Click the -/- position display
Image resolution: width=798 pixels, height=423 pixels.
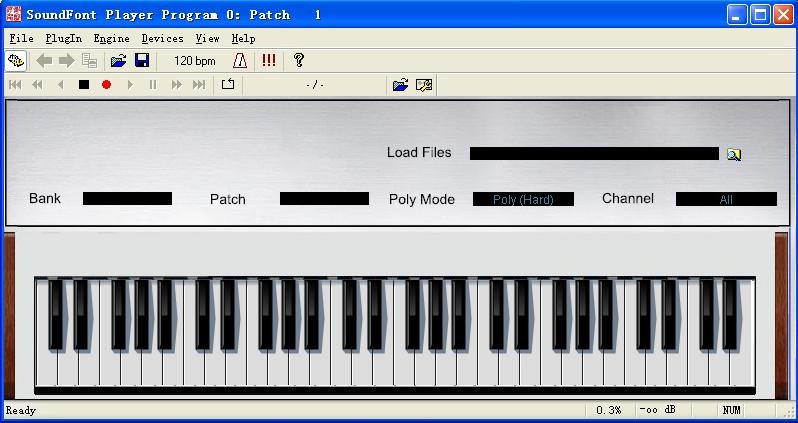315,85
